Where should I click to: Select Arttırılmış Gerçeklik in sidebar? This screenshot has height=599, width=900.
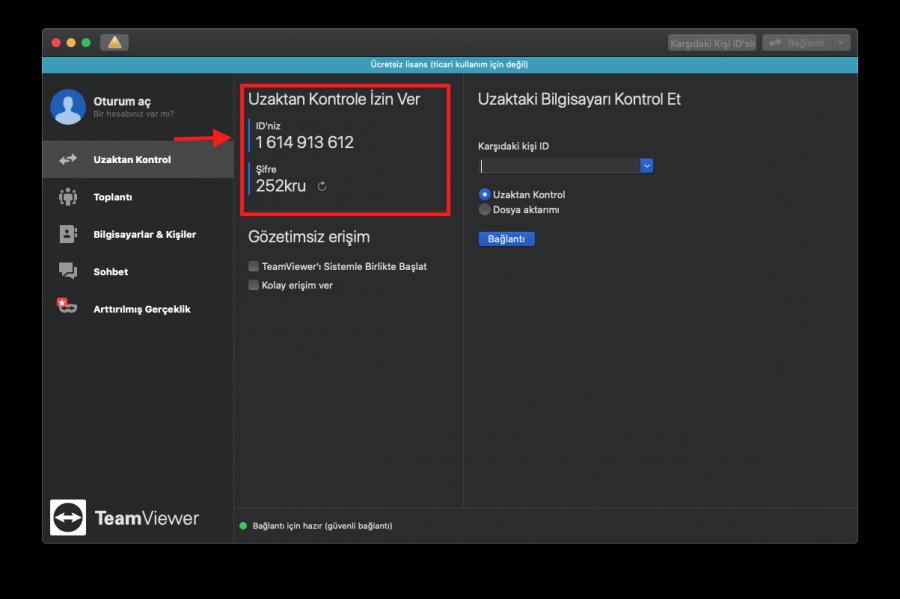[x=138, y=309]
